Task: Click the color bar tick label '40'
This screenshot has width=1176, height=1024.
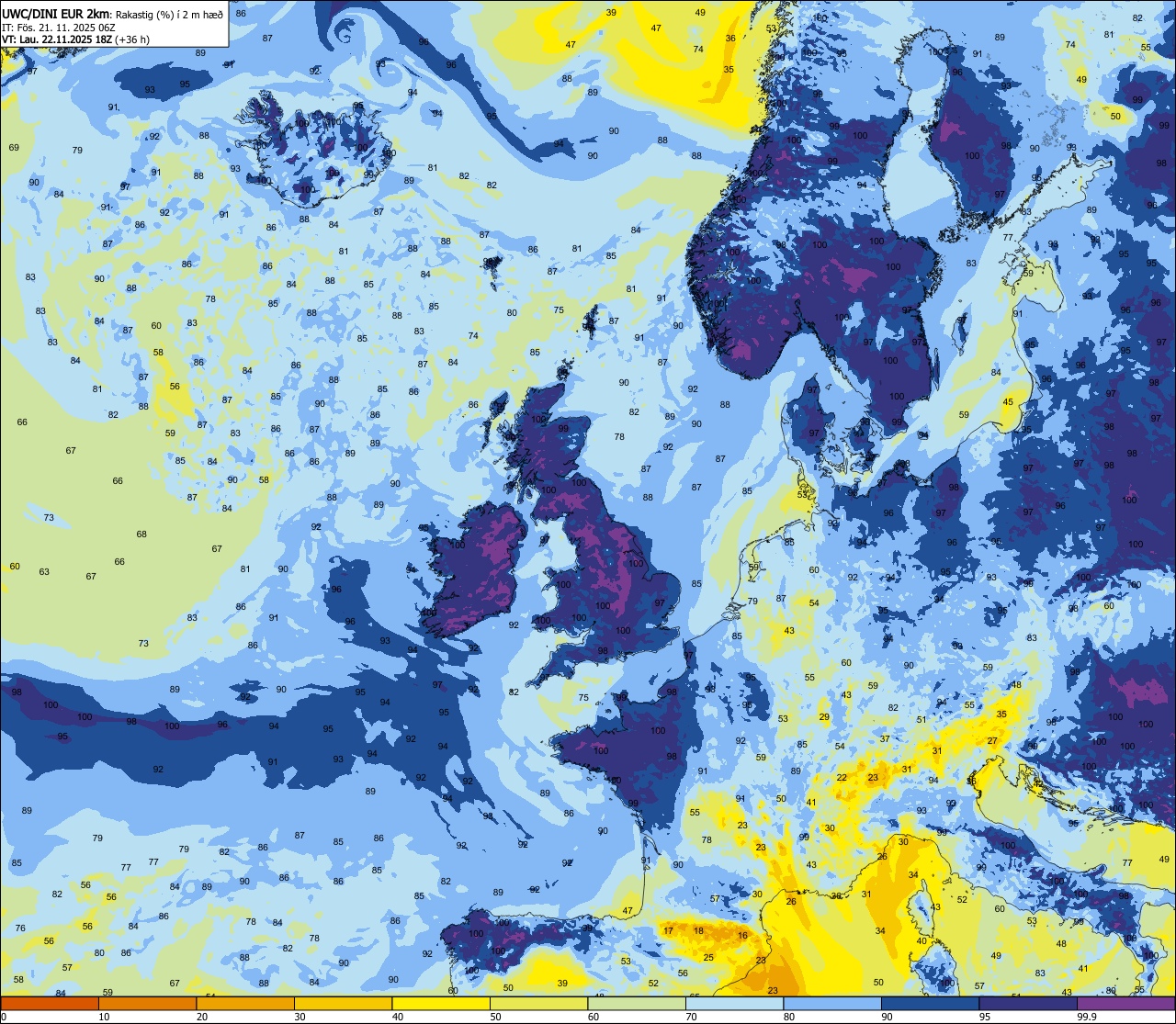Action: (398, 1017)
